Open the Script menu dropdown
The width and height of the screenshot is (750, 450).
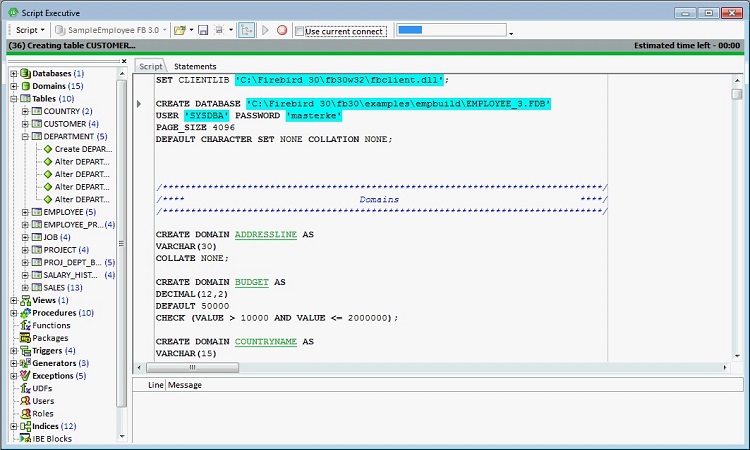coord(30,30)
